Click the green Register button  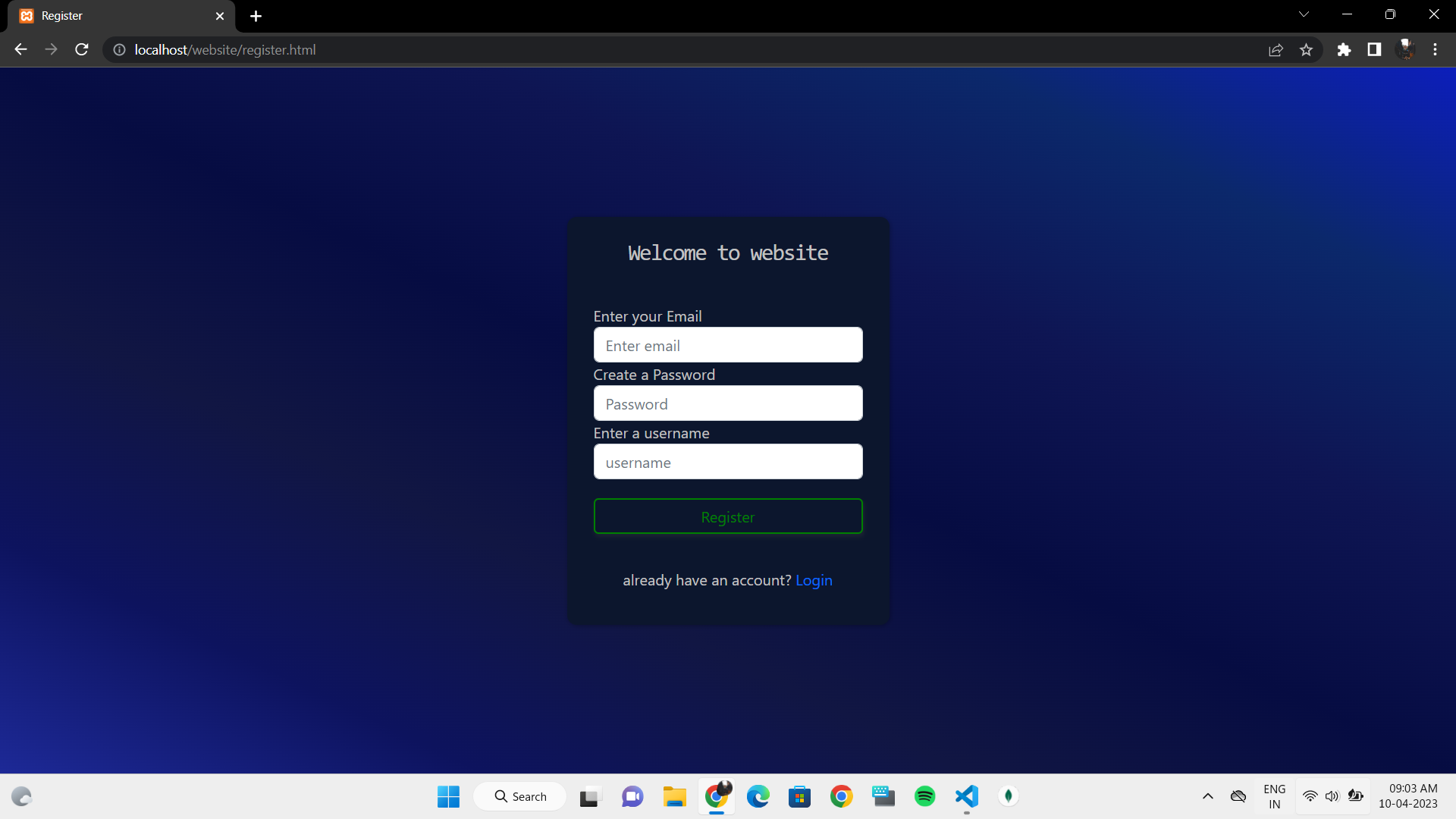[x=728, y=516]
